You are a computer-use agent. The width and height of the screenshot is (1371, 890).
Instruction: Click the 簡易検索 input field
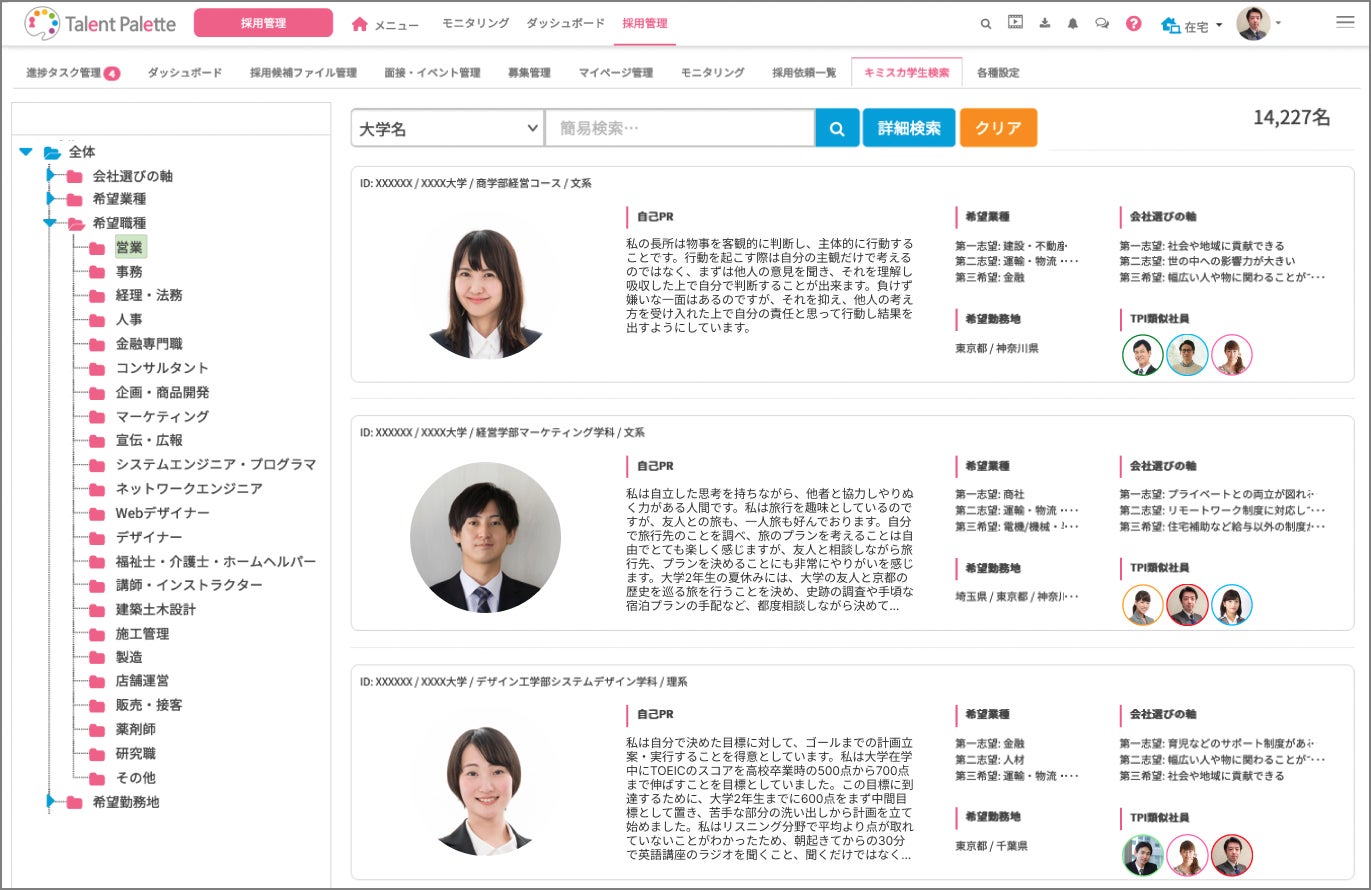680,128
